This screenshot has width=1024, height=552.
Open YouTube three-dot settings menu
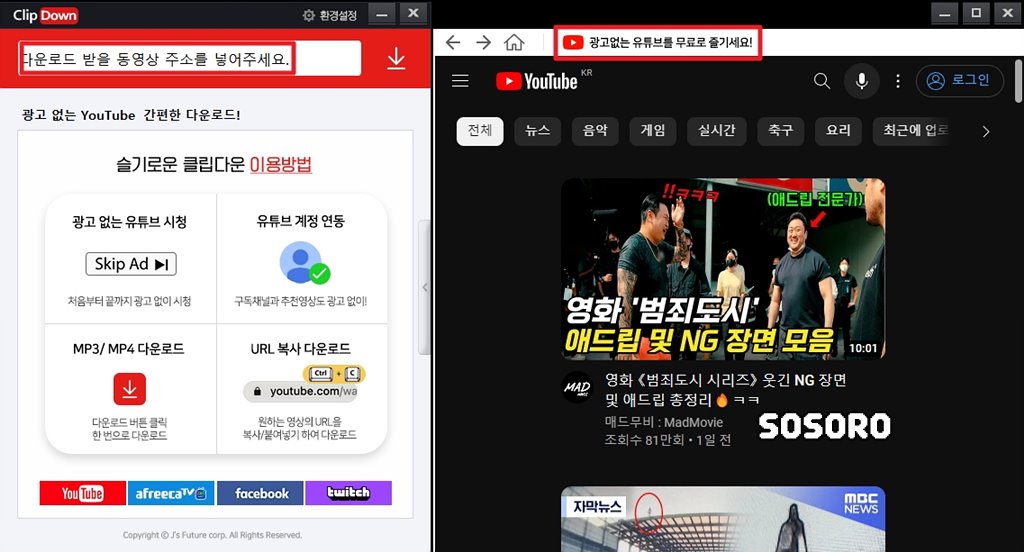coord(898,81)
